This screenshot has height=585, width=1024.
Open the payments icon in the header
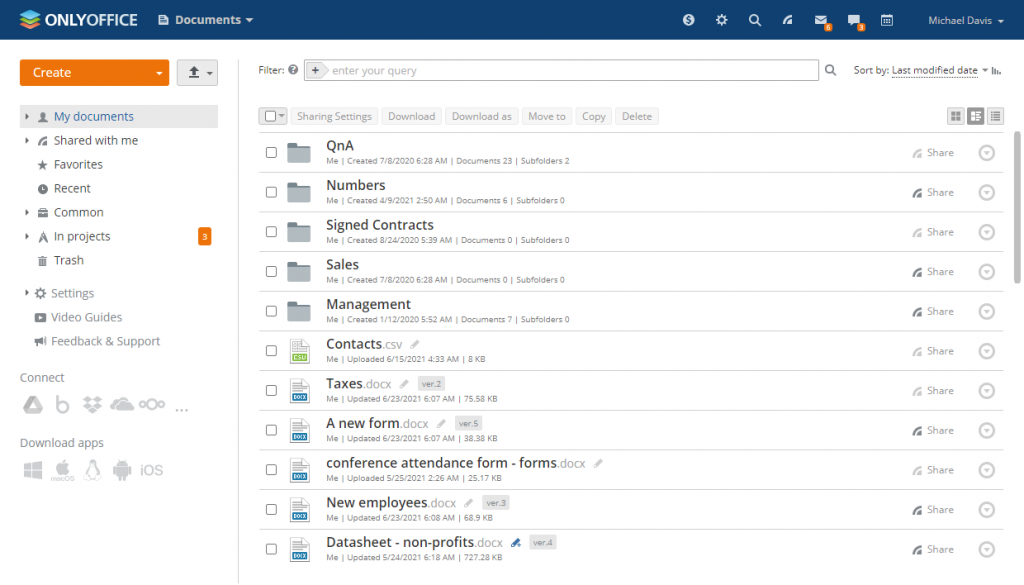689,19
